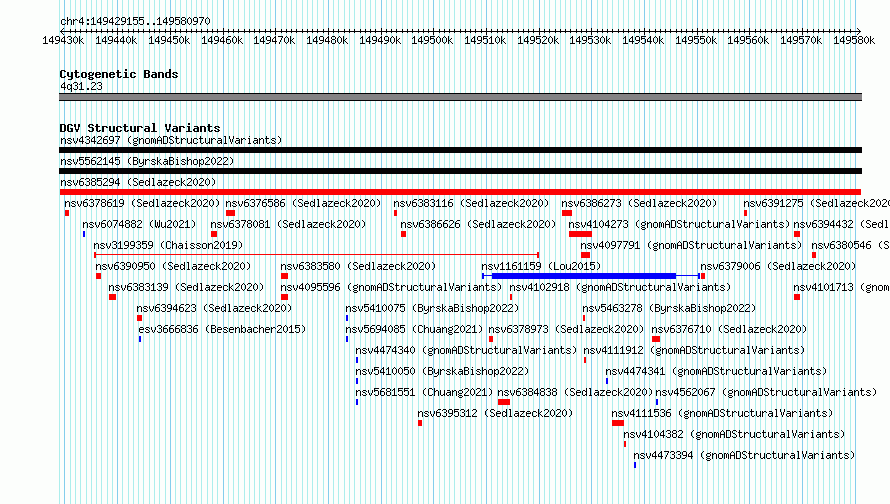Click the gray 4q31.23 cytogenetic band bar
Image resolution: width=890 pixels, height=504 pixels.
coord(460,97)
